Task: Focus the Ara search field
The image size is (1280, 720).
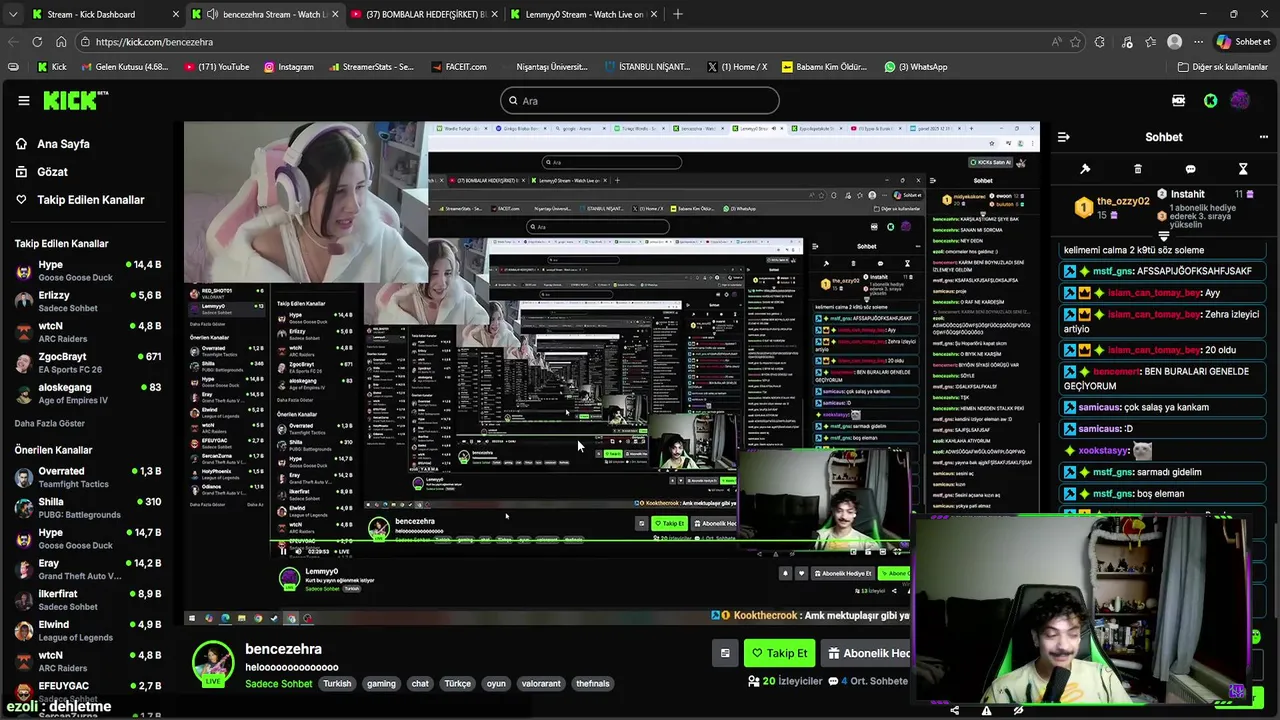Action: tap(640, 100)
